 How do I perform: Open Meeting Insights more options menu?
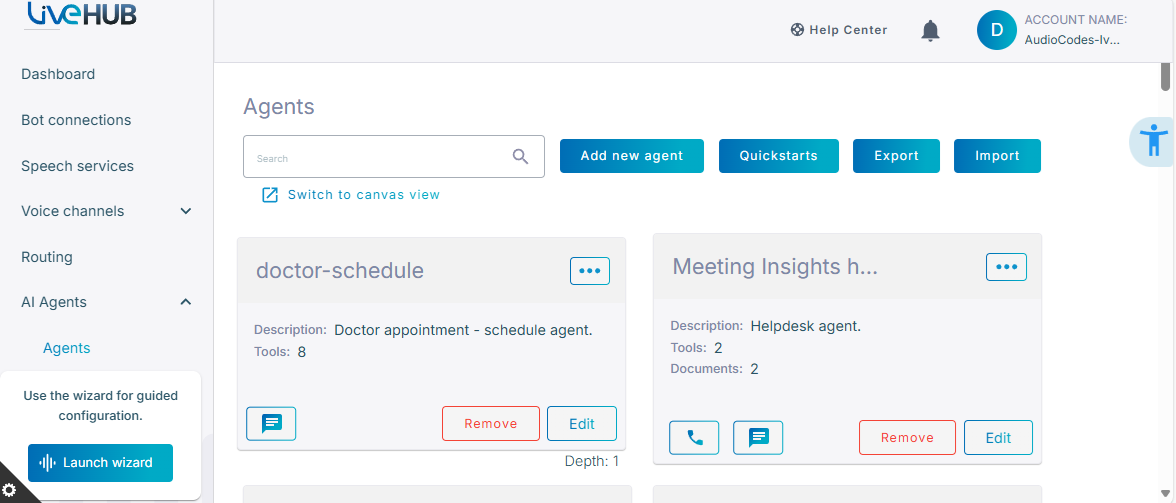[1006, 267]
